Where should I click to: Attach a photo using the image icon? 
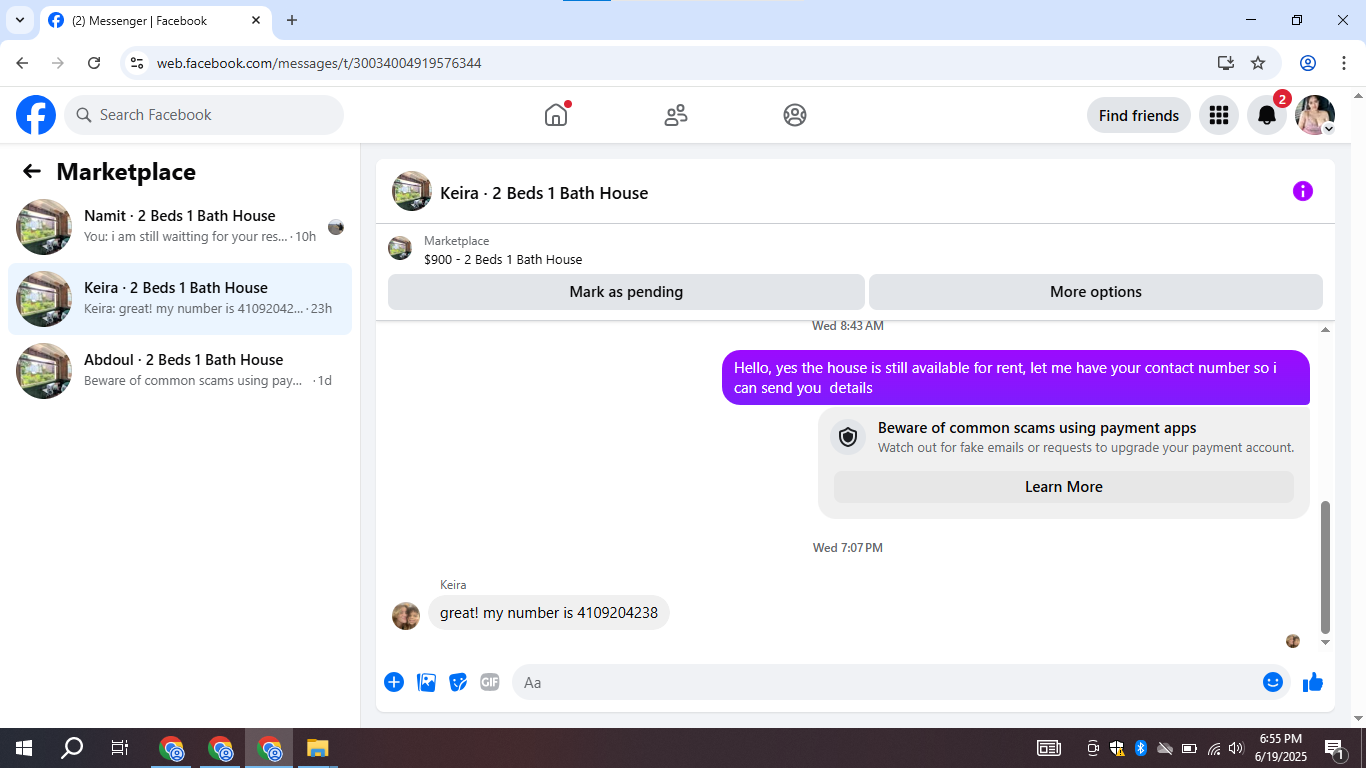click(426, 682)
